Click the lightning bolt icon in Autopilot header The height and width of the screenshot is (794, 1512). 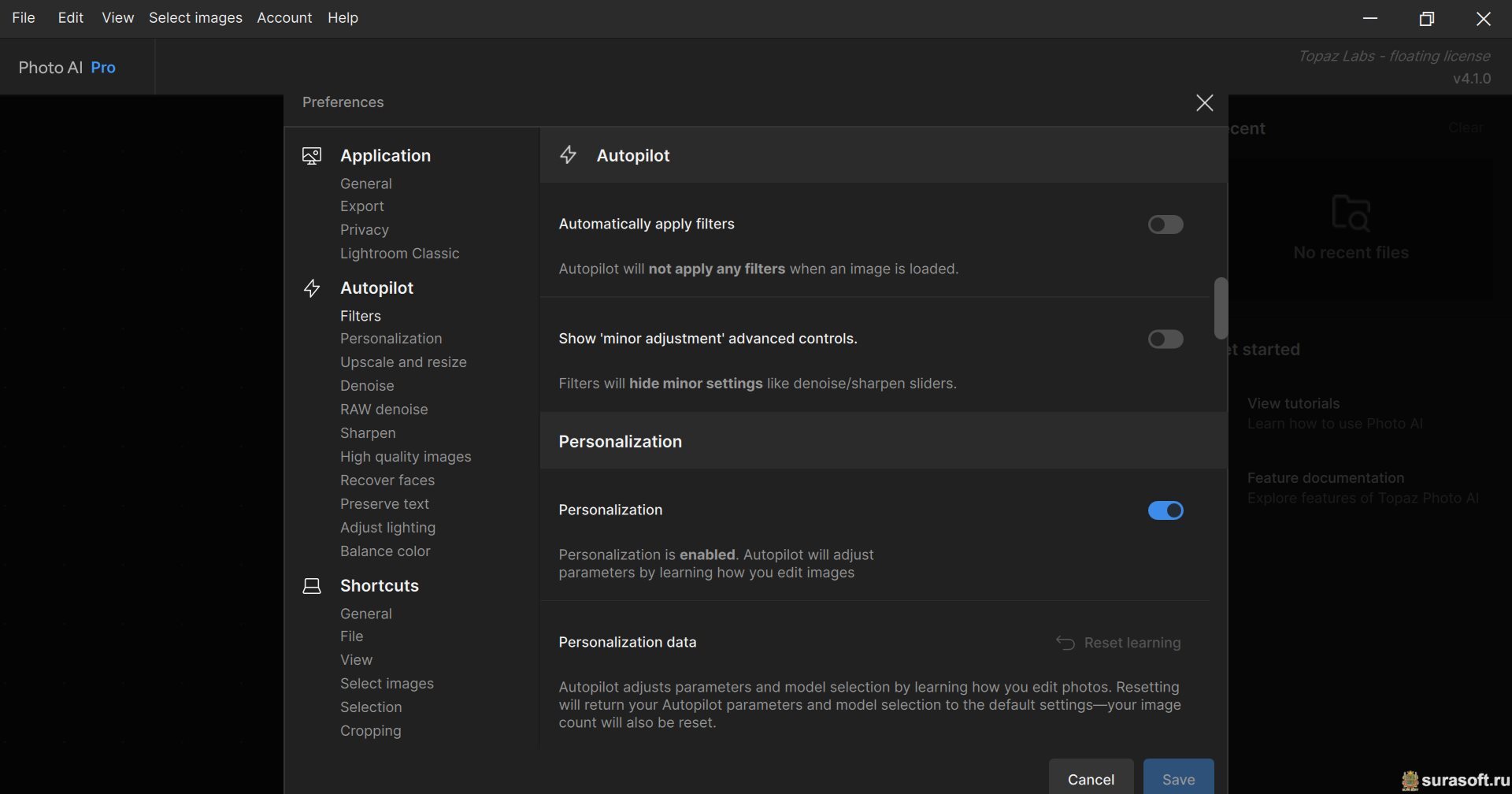(568, 155)
